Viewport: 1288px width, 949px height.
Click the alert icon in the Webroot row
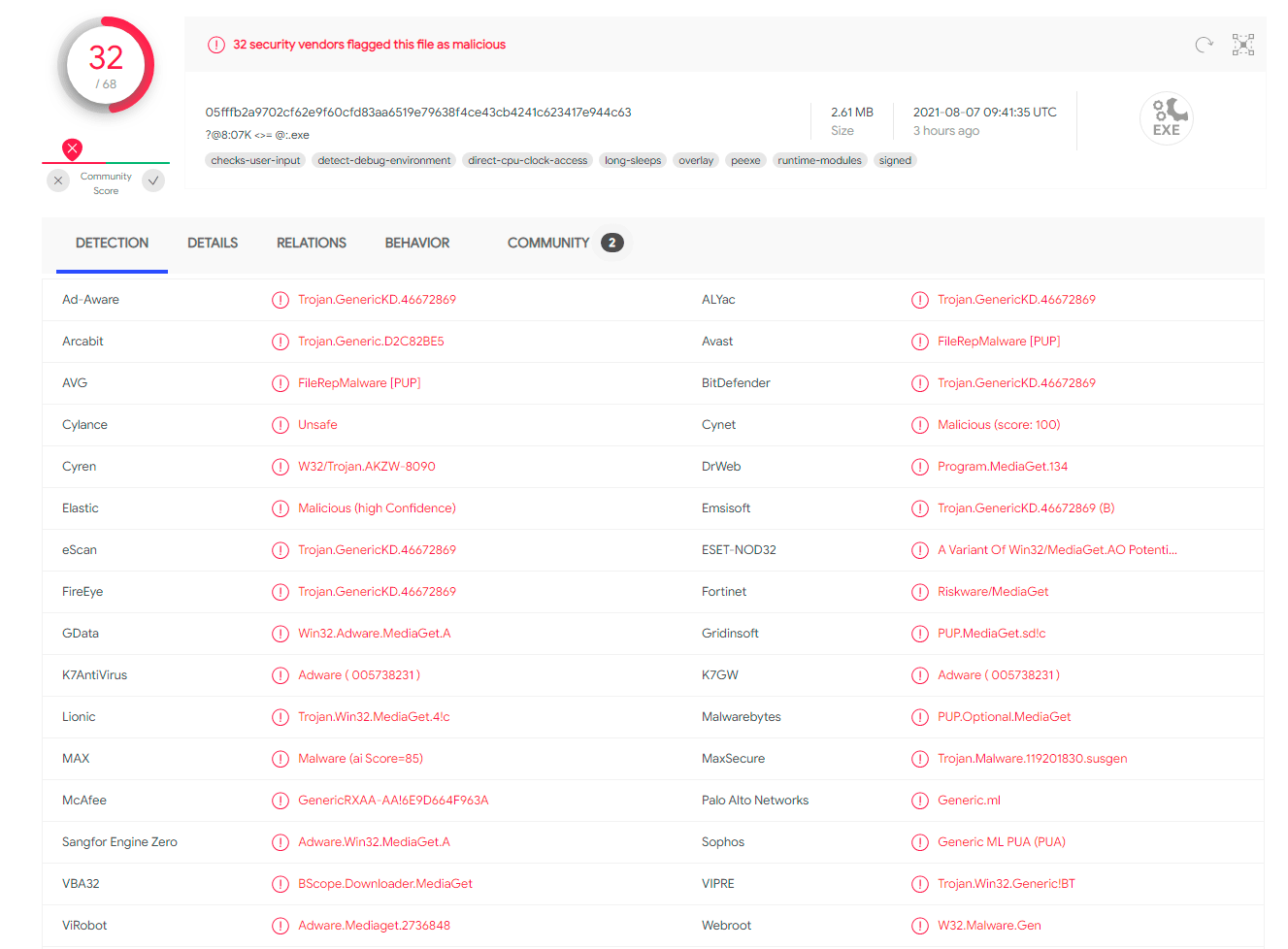(920, 926)
